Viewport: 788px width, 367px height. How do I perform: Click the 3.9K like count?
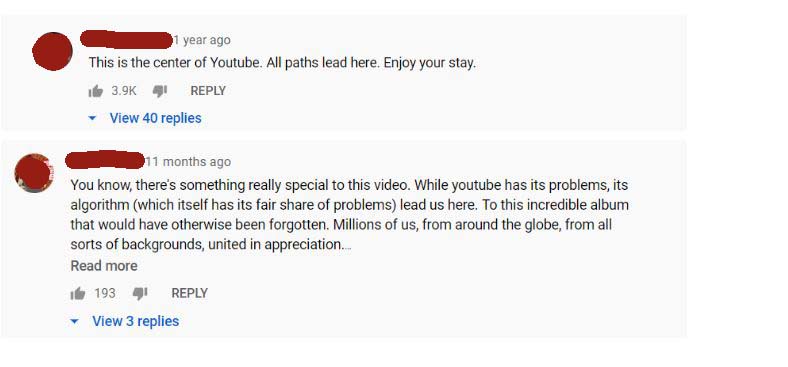click(124, 91)
